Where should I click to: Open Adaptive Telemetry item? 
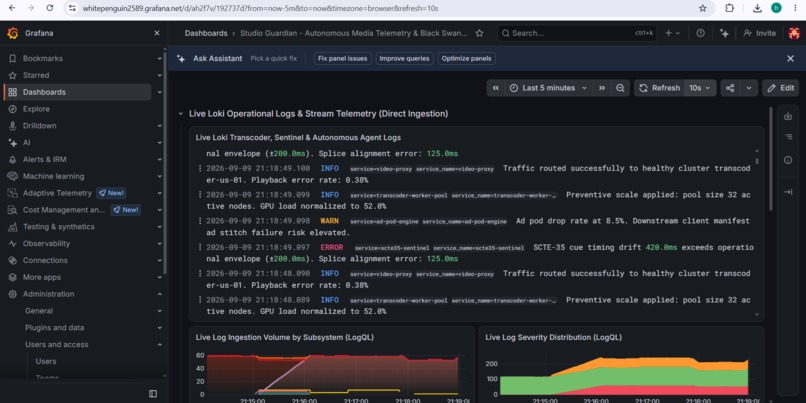click(x=57, y=193)
